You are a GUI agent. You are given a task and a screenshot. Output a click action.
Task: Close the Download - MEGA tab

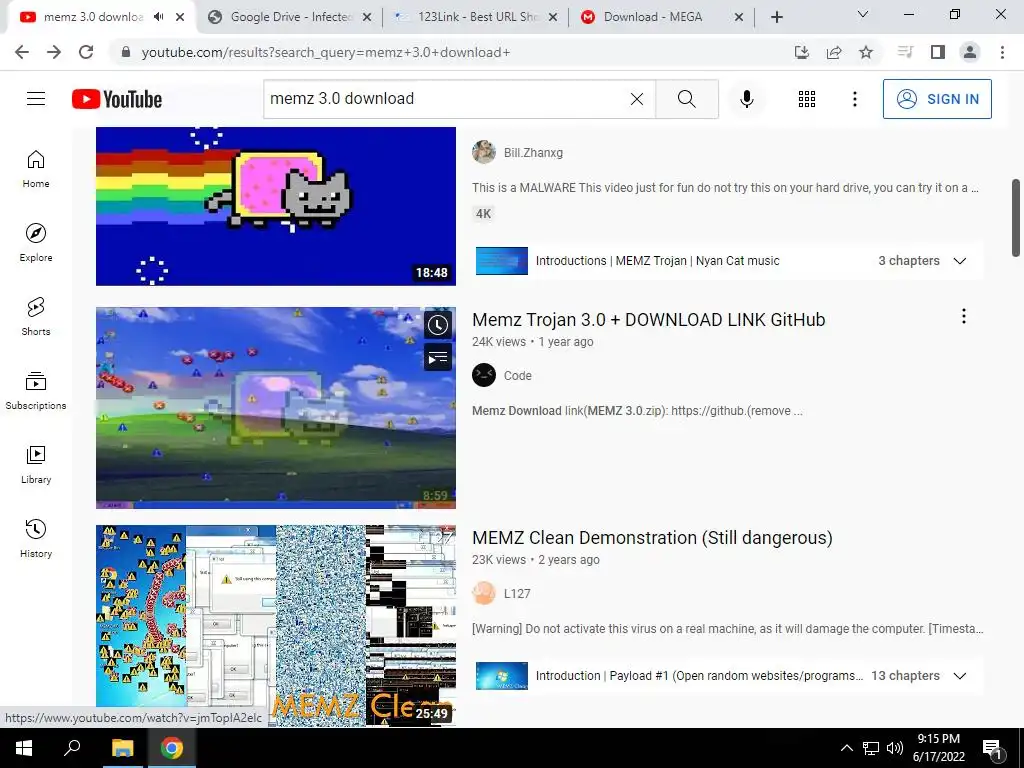pos(739,18)
